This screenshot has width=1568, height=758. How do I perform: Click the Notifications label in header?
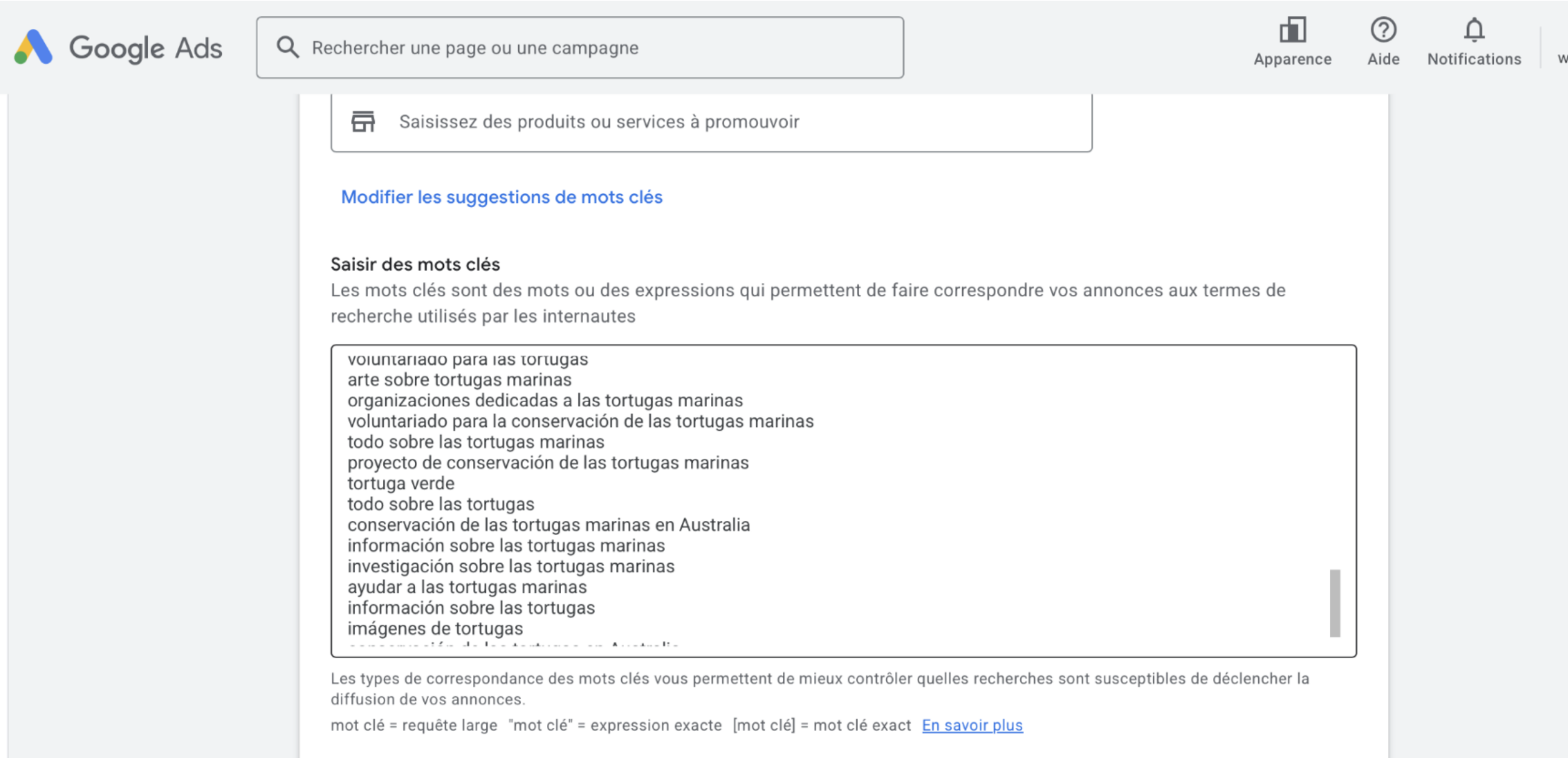tap(1474, 59)
